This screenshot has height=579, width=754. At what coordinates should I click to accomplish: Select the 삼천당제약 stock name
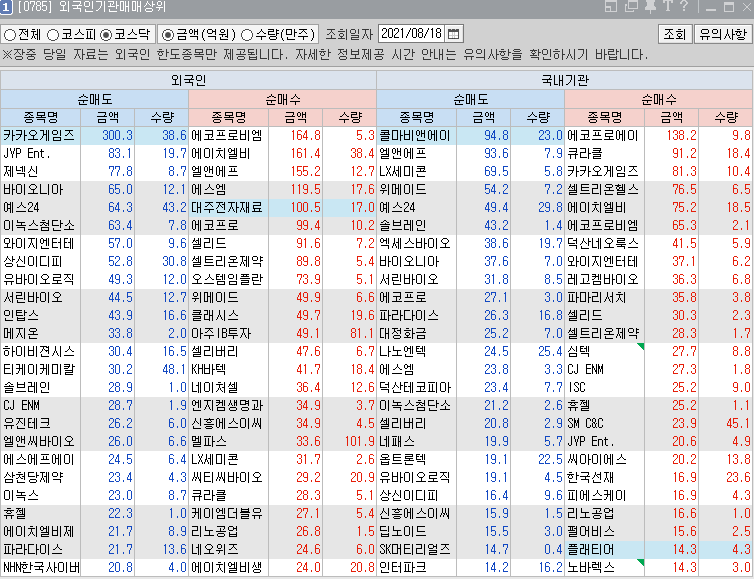pyautogui.click(x=33, y=478)
